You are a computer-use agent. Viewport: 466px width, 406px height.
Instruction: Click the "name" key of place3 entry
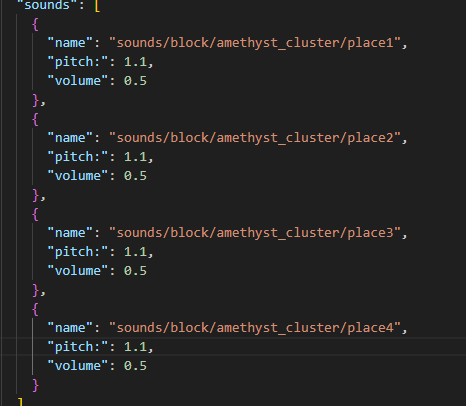click(x=70, y=233)
